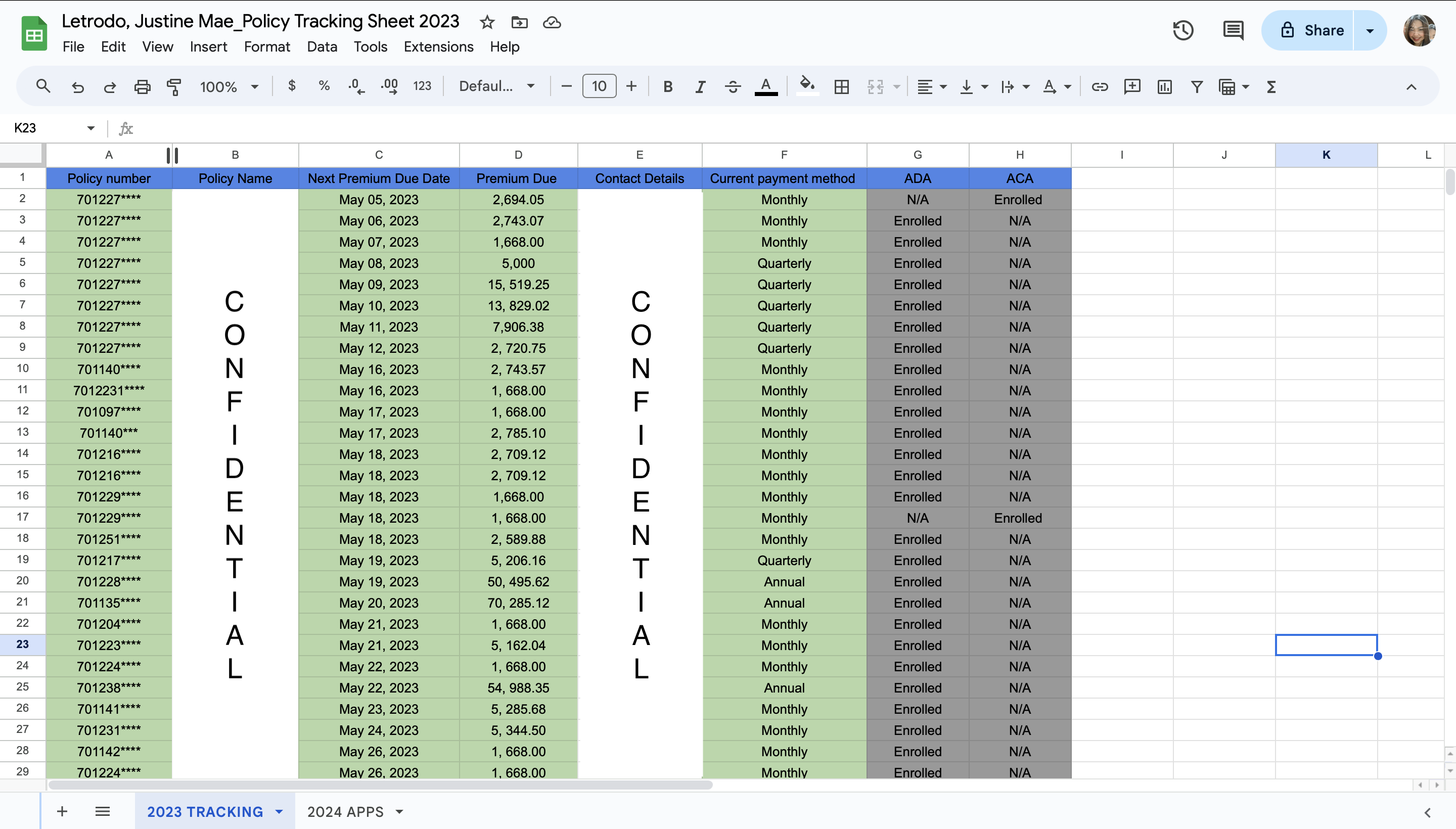
Task: Open the text color picker
Action: click(766, 86)
